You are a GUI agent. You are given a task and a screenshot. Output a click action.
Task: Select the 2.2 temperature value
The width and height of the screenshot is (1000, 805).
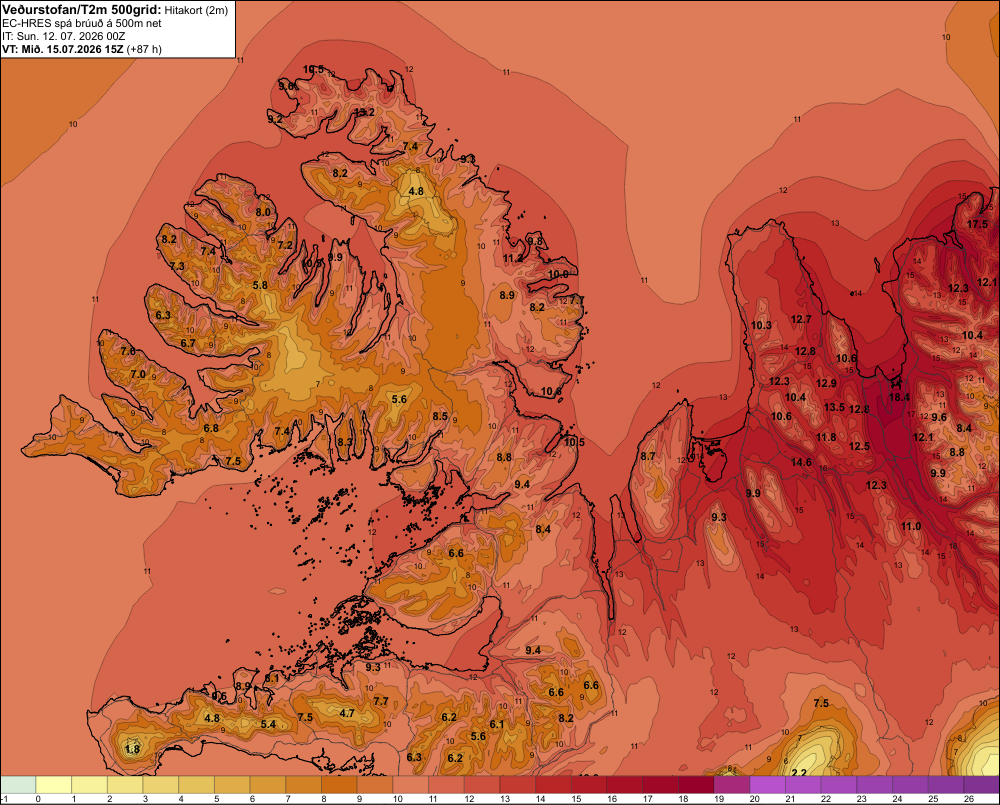point(798,772)
